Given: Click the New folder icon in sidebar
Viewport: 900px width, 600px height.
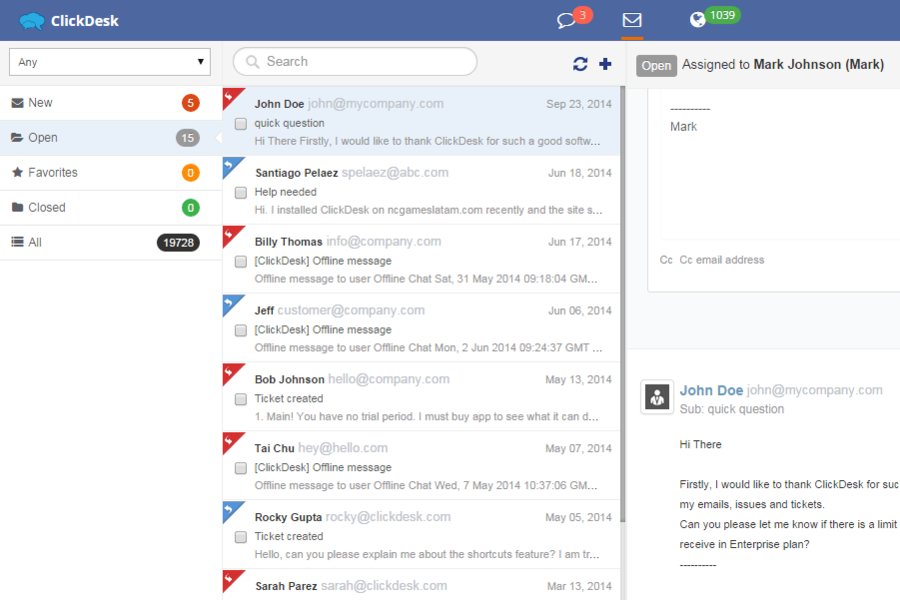Looking at the screenshot, I should click(x=17, y=102).
